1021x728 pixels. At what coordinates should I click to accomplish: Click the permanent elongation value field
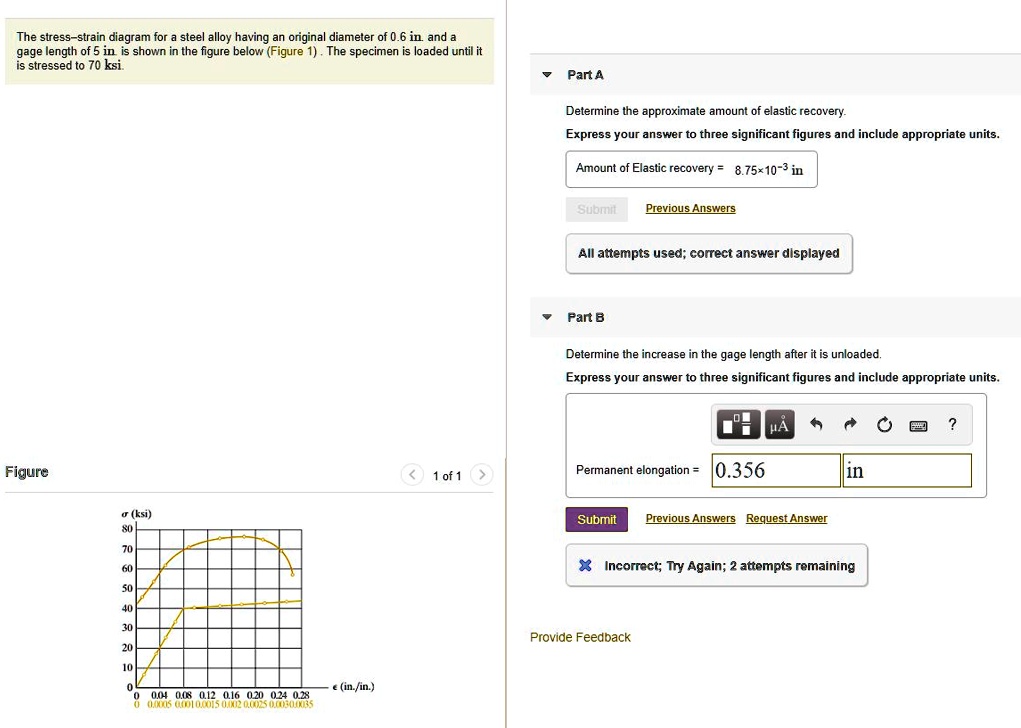click(x=775, y=471)
